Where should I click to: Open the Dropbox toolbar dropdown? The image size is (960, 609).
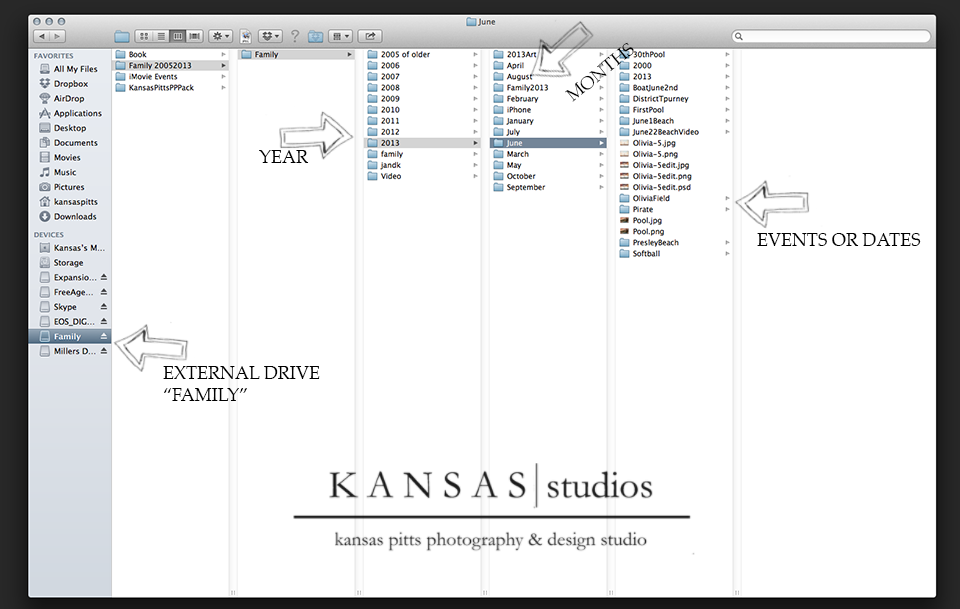[x=270, y=36]
